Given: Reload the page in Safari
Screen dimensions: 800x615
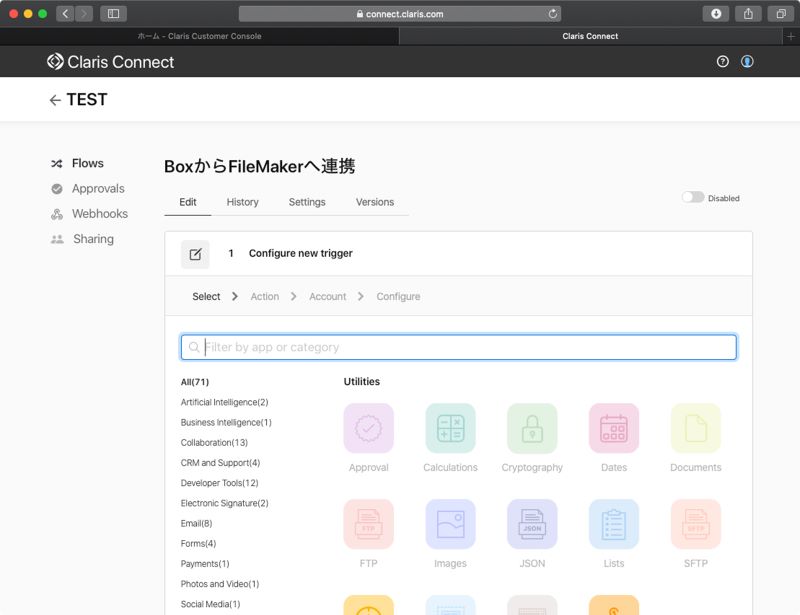Looking at the screenshot, I should click(553, 14).
